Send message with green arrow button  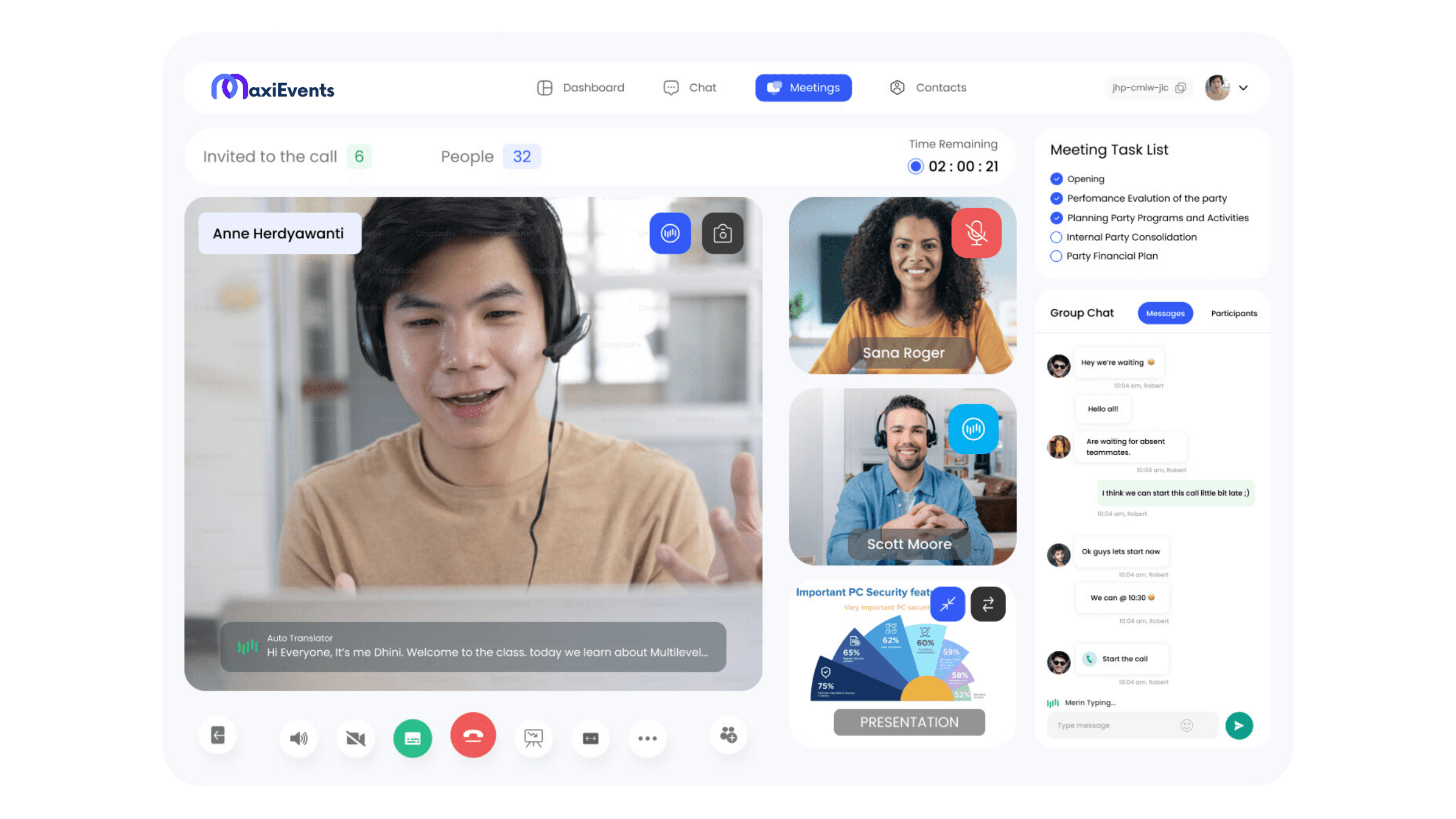tap(1239, 726)
